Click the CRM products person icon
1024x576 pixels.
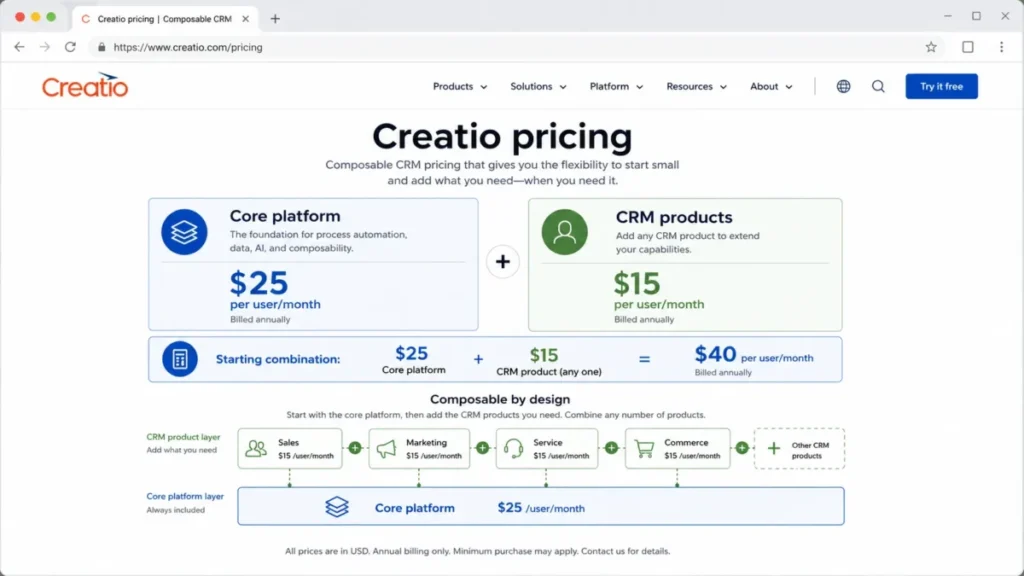(564, 232)
